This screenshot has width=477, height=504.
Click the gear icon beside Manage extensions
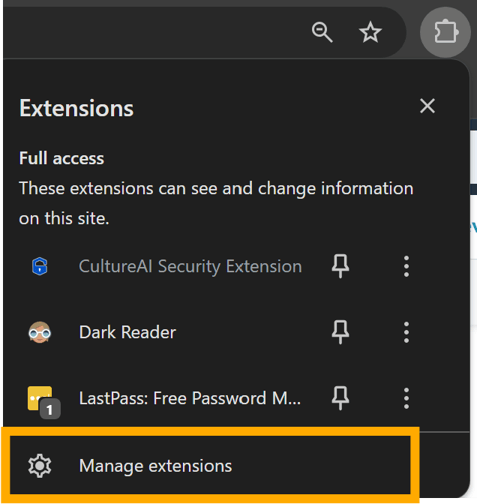pos(40,466)
